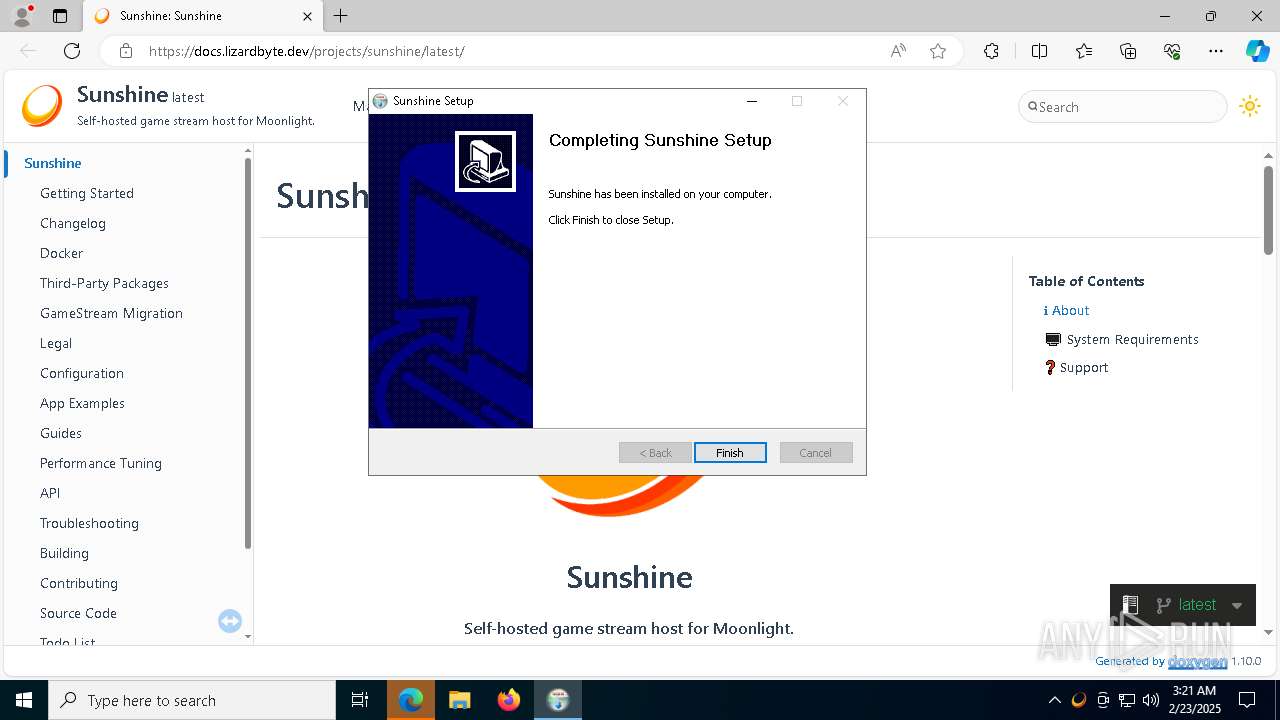
Task: Open the Legal page
Action: (56, 343)
